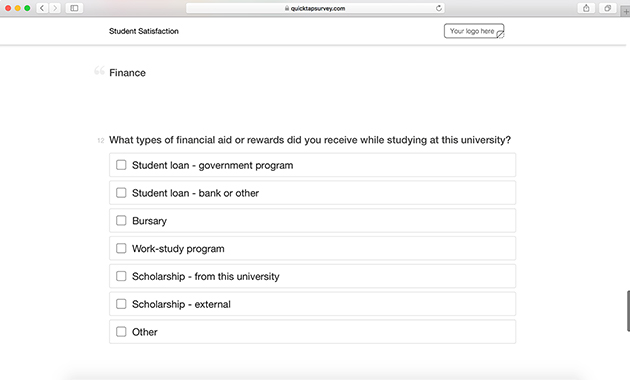Click the Finance section heading
Viewport: 630px width, 380px height.
127,73
